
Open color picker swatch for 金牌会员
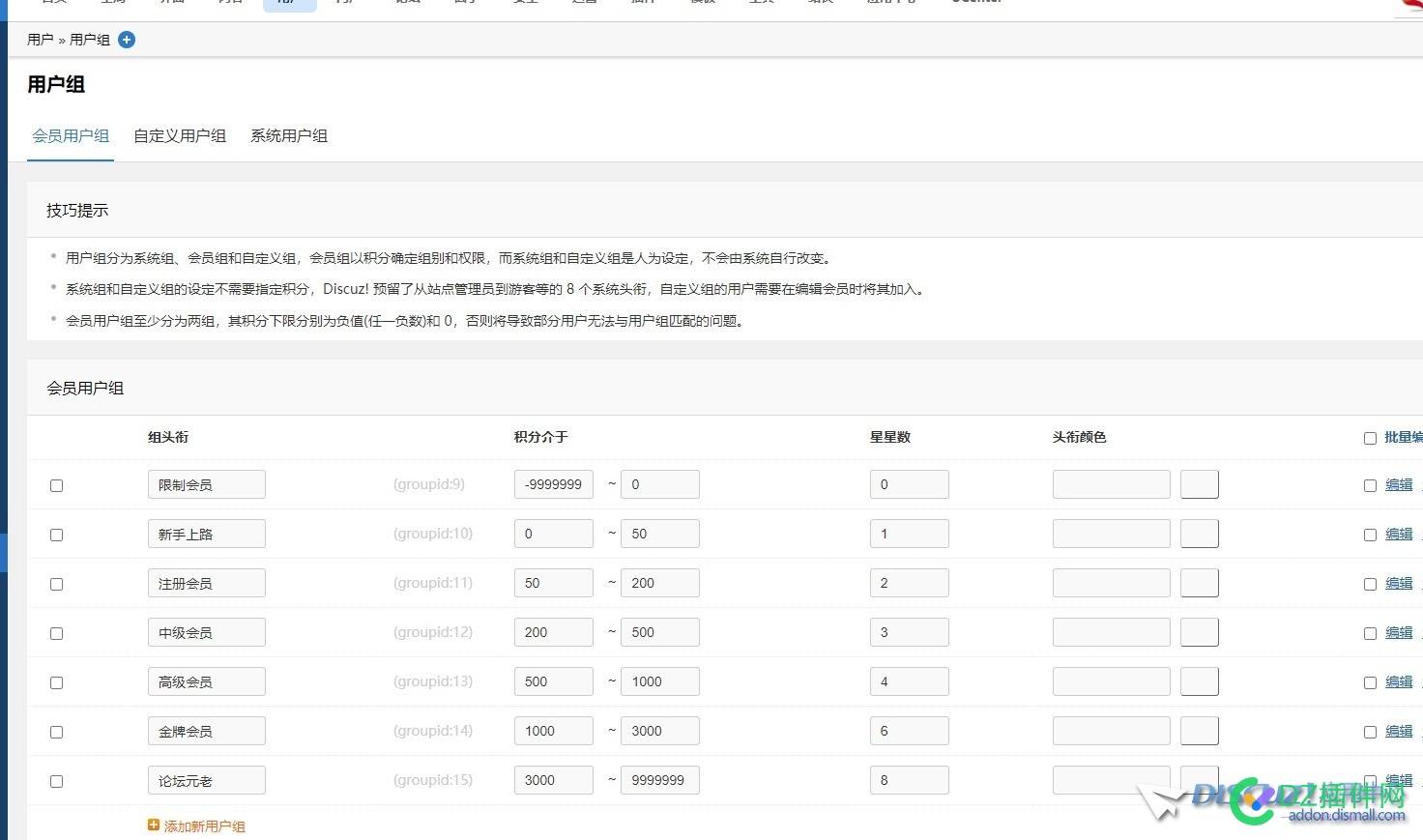click(x=1200, y=731)
